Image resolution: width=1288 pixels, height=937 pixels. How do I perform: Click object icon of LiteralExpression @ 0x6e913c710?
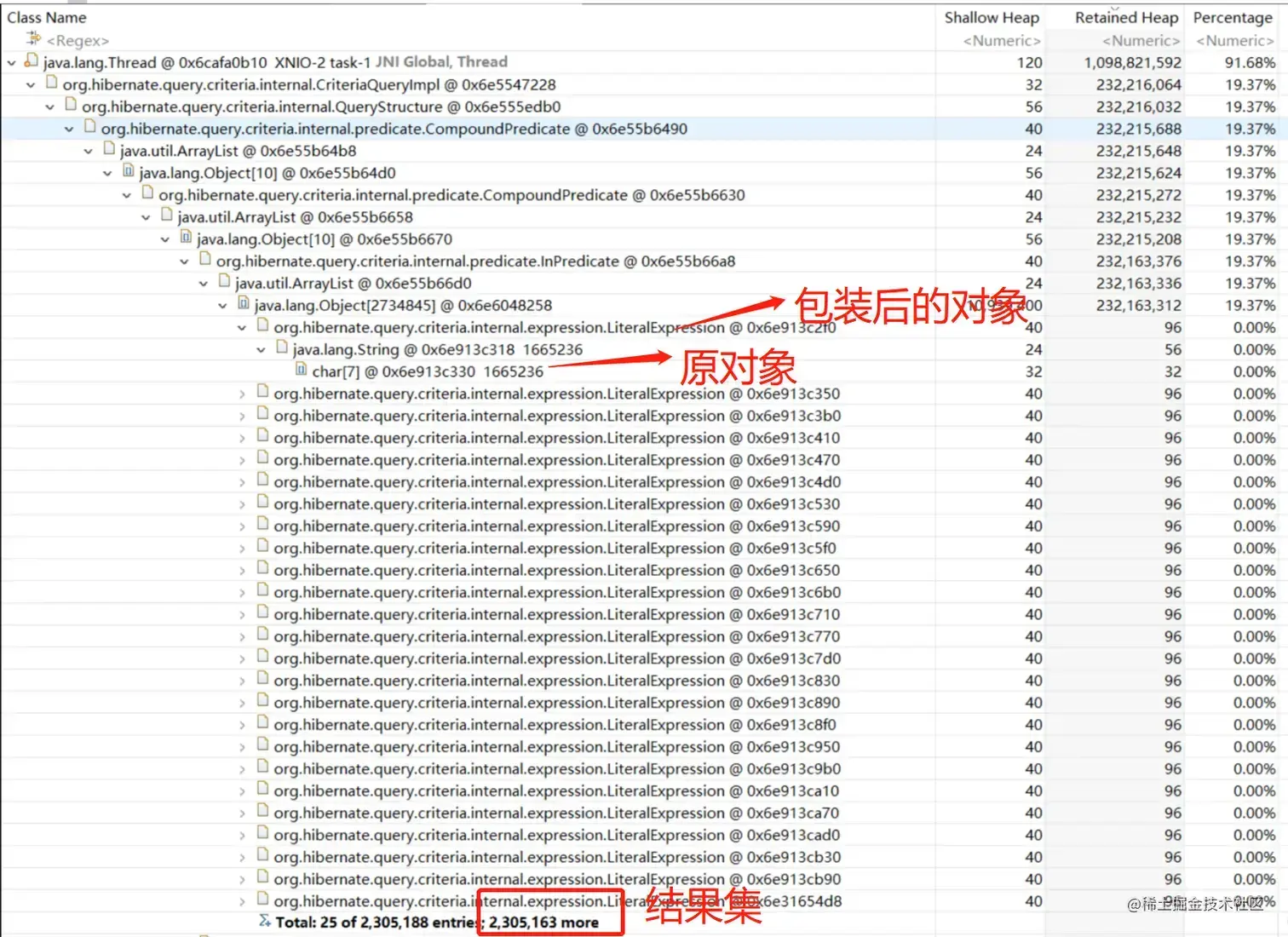coord(262,612)
